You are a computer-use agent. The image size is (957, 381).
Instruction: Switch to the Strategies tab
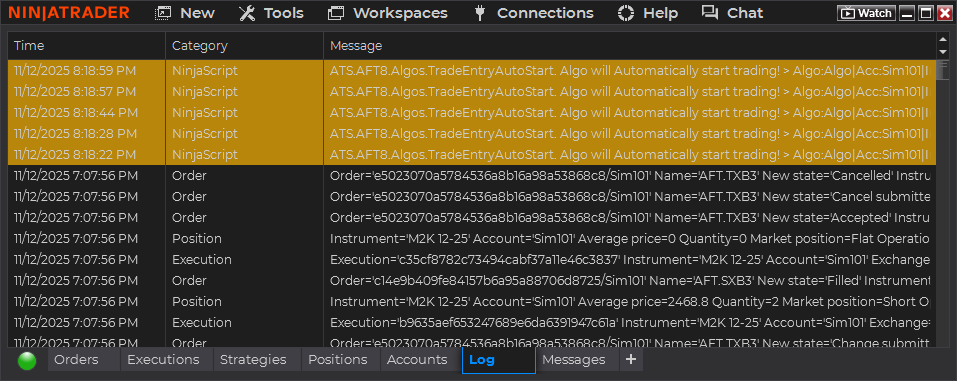(x=256, y=360)
